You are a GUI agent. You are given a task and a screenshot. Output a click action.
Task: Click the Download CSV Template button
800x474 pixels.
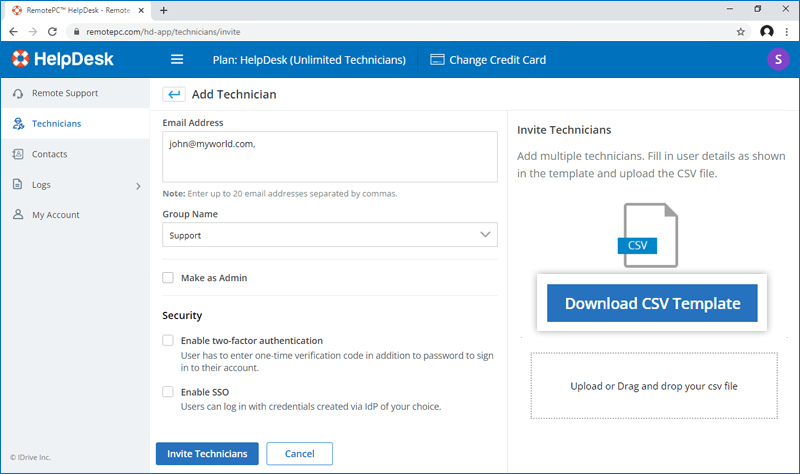[x=652, y=303]
